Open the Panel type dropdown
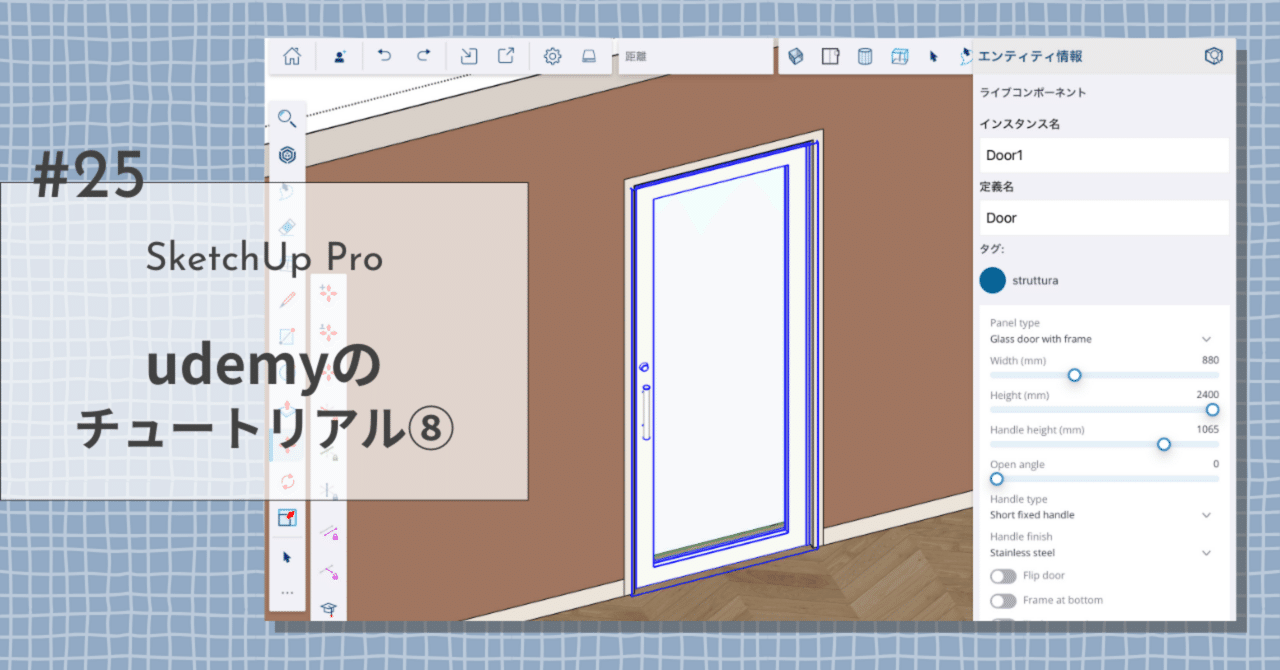Viewport: 1280px width, 670px height. 1205,339
